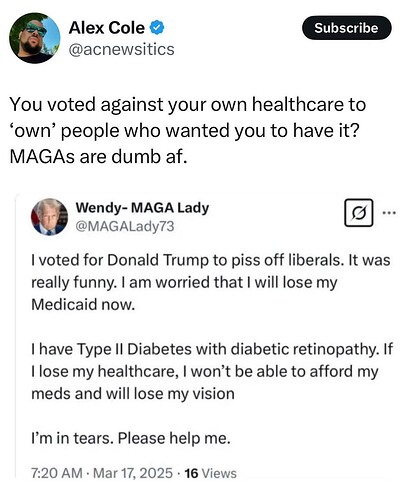The height and width of the screenshot is (500, 409).
Task: Visit the @acnewsitics handle
Action: tap(121, 50)
